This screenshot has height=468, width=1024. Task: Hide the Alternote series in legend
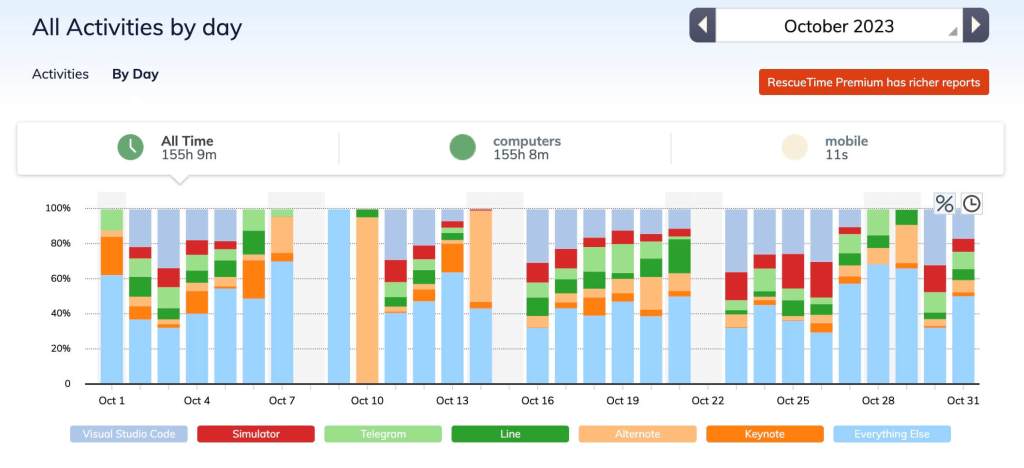637,434
